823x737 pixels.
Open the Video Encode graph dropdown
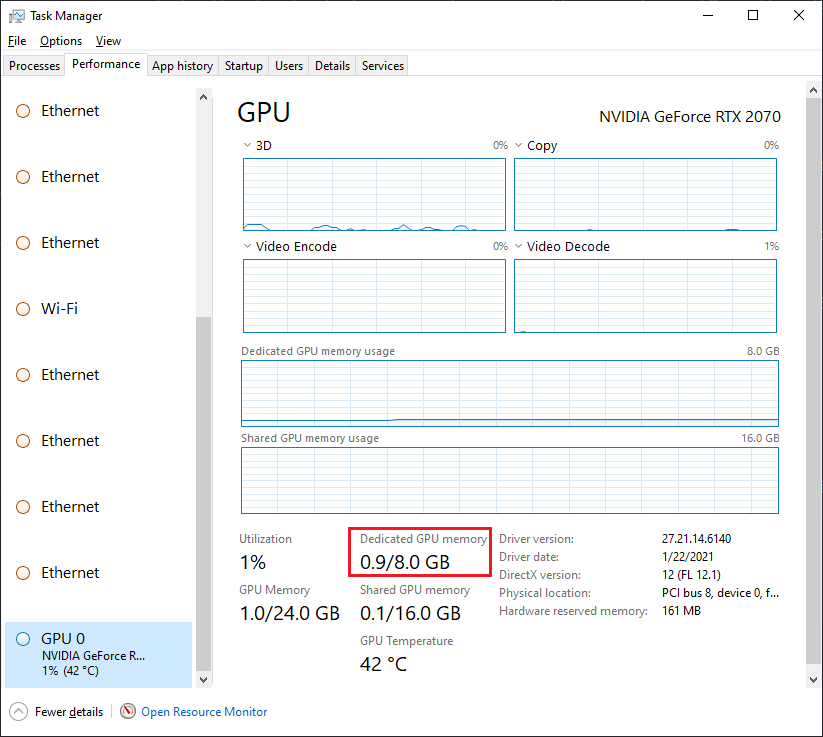tap(248, 247)
